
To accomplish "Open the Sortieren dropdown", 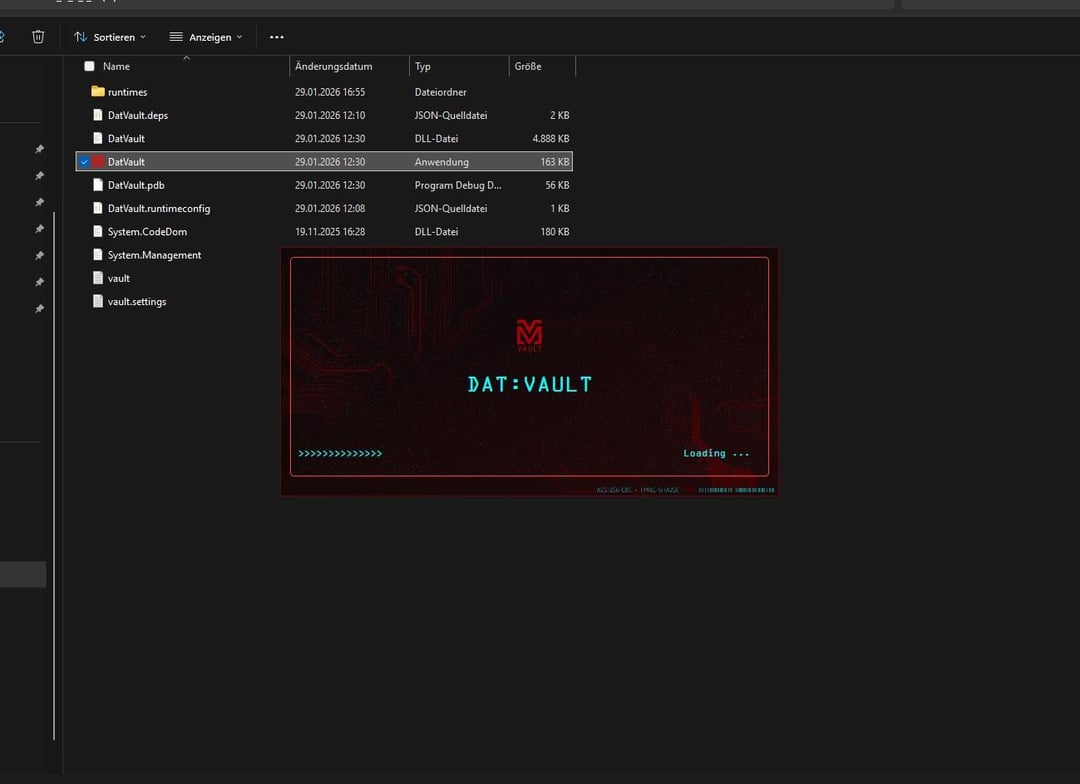I will click(x=110, y=37).
